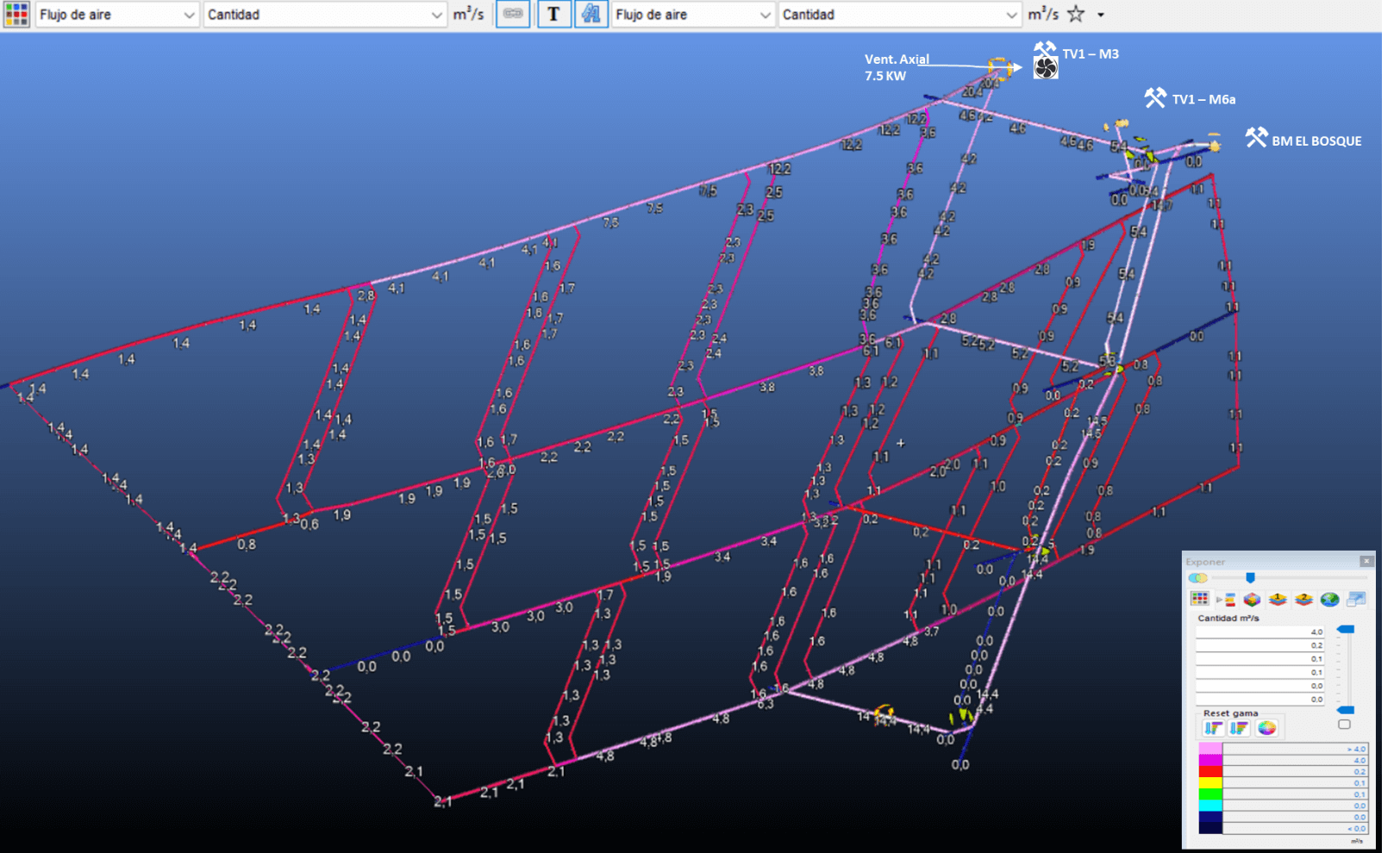The width and height of the screenshot is (1400, 853).
Task: Switch to layer 1 tab in Exponer
Action: [x=1278, y=600]
